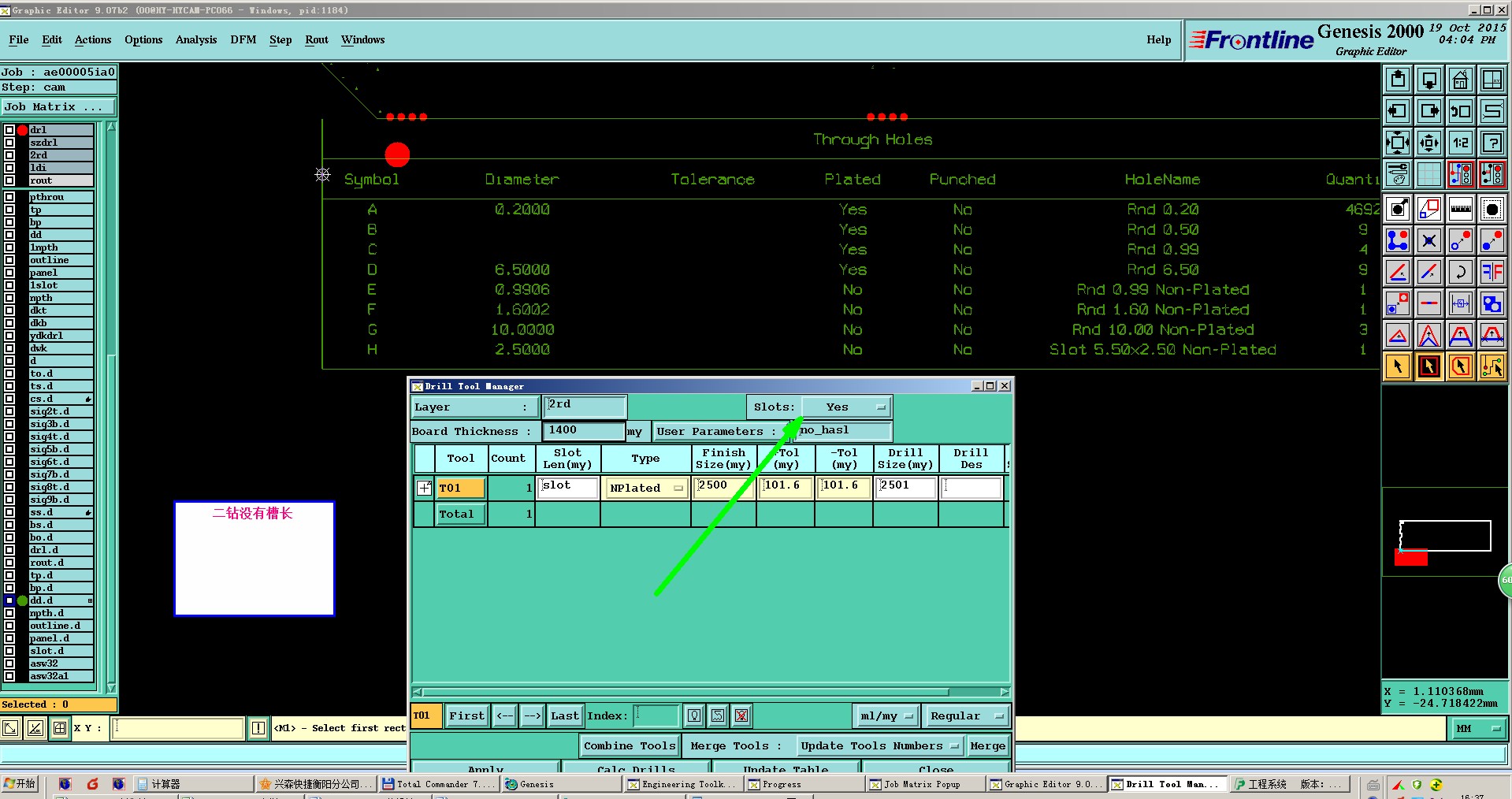Image resolution: width=1512 pixels, height=799 pixels.
Task: Expand the T01 tool row plus button
Action: pyautogui.click(x=424, y=488)
